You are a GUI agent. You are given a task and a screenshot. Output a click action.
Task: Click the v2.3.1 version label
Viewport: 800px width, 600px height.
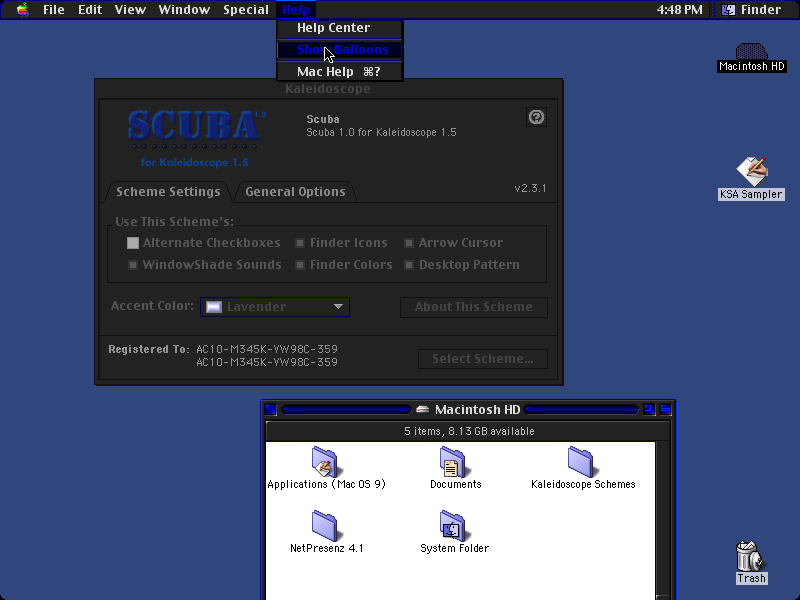[x=530, y=188]
